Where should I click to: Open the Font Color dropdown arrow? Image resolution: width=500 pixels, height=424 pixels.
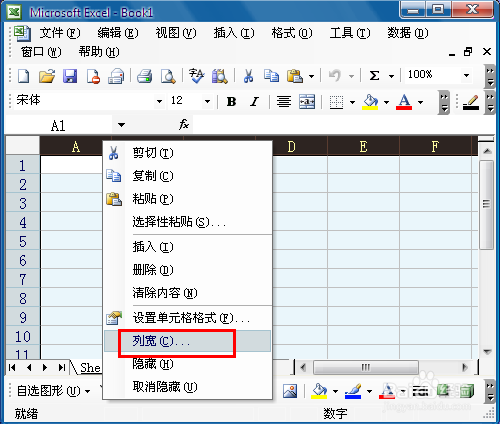[x=421, y=102]
